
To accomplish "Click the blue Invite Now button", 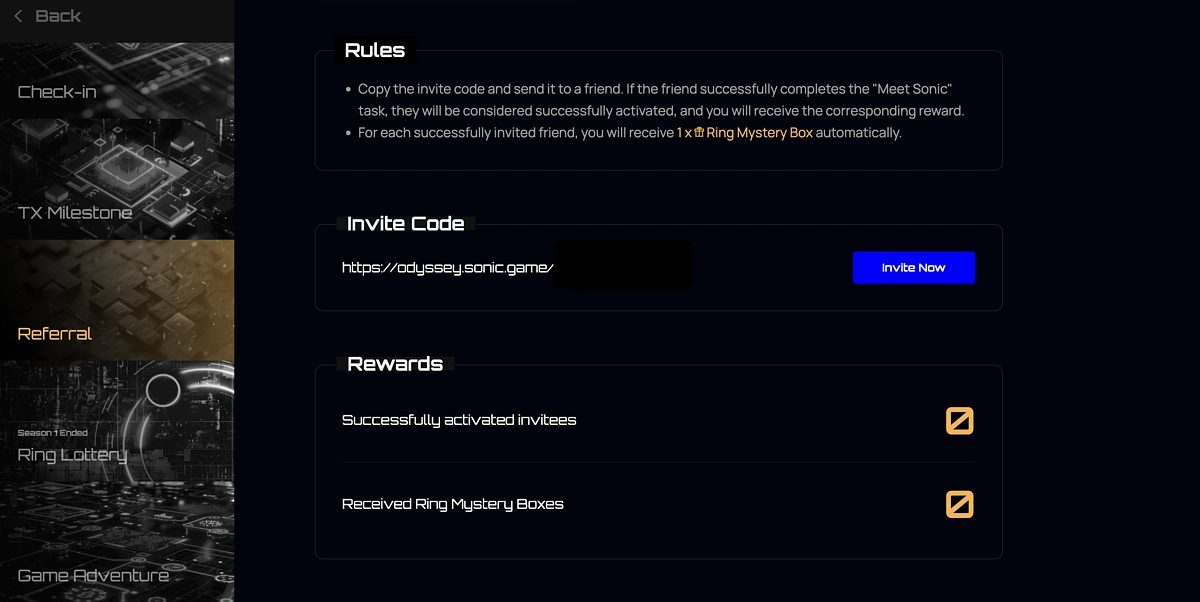I will tap(913, 268).
